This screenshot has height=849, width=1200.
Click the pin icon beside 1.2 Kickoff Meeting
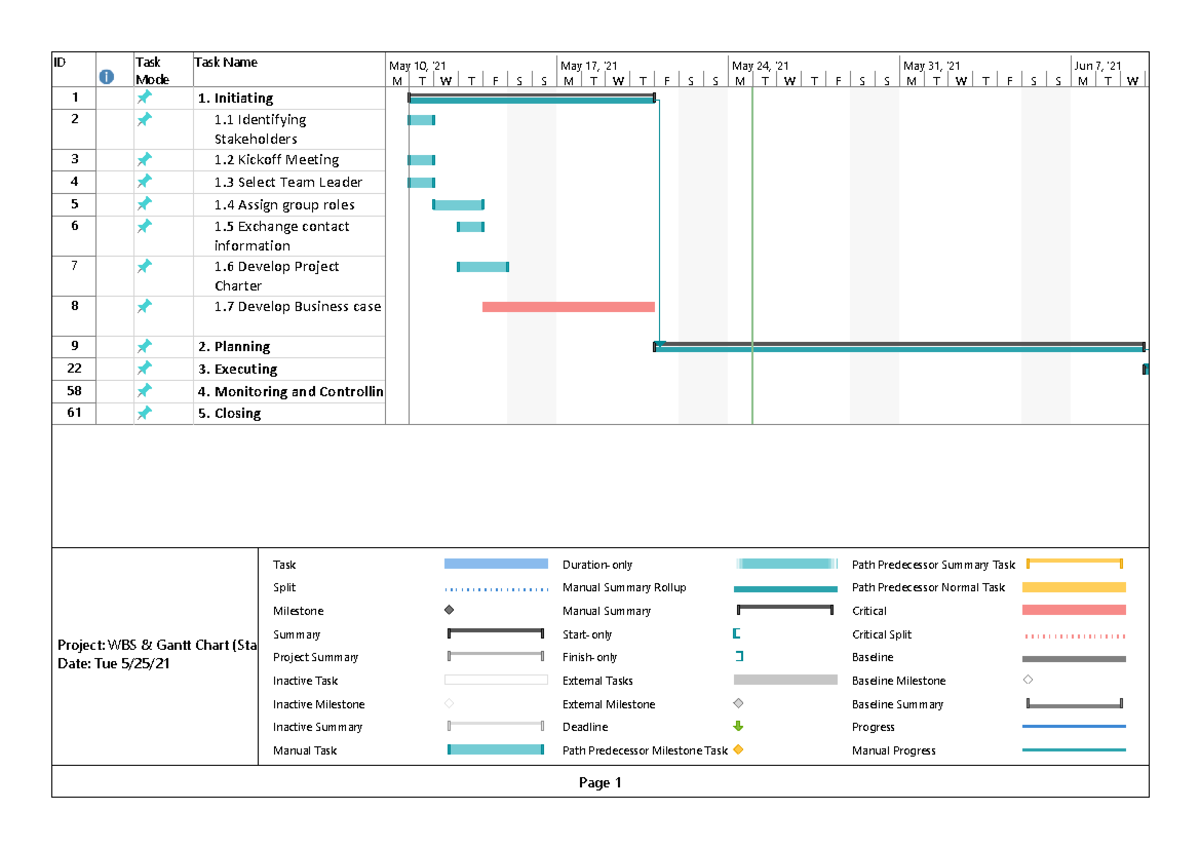[144, 159]
